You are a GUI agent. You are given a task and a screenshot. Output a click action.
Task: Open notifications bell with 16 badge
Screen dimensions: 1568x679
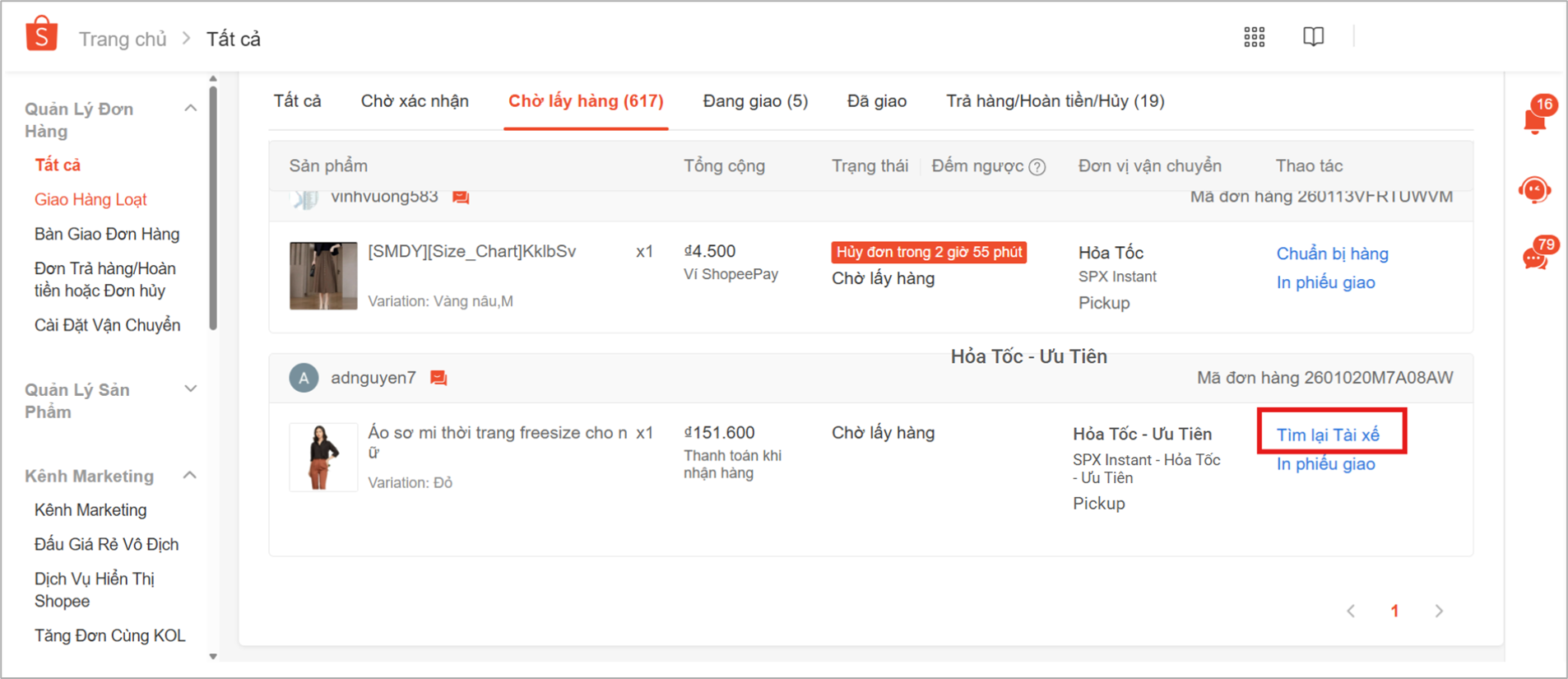1535,119
